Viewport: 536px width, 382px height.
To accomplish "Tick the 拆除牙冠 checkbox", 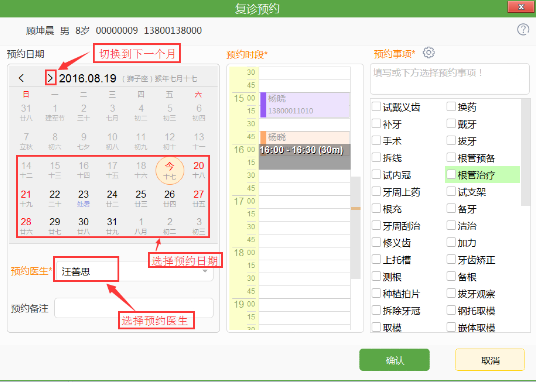I will (x=376, y=310).
